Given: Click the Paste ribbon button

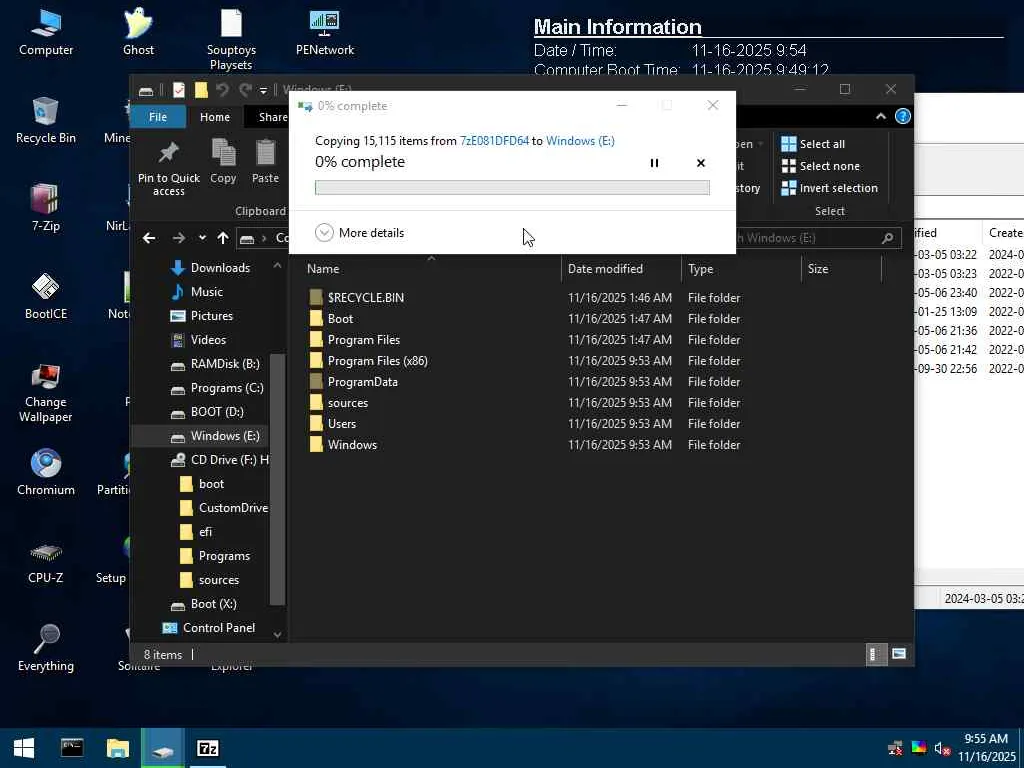Looking at the screenshot, I should coord(265,162).
